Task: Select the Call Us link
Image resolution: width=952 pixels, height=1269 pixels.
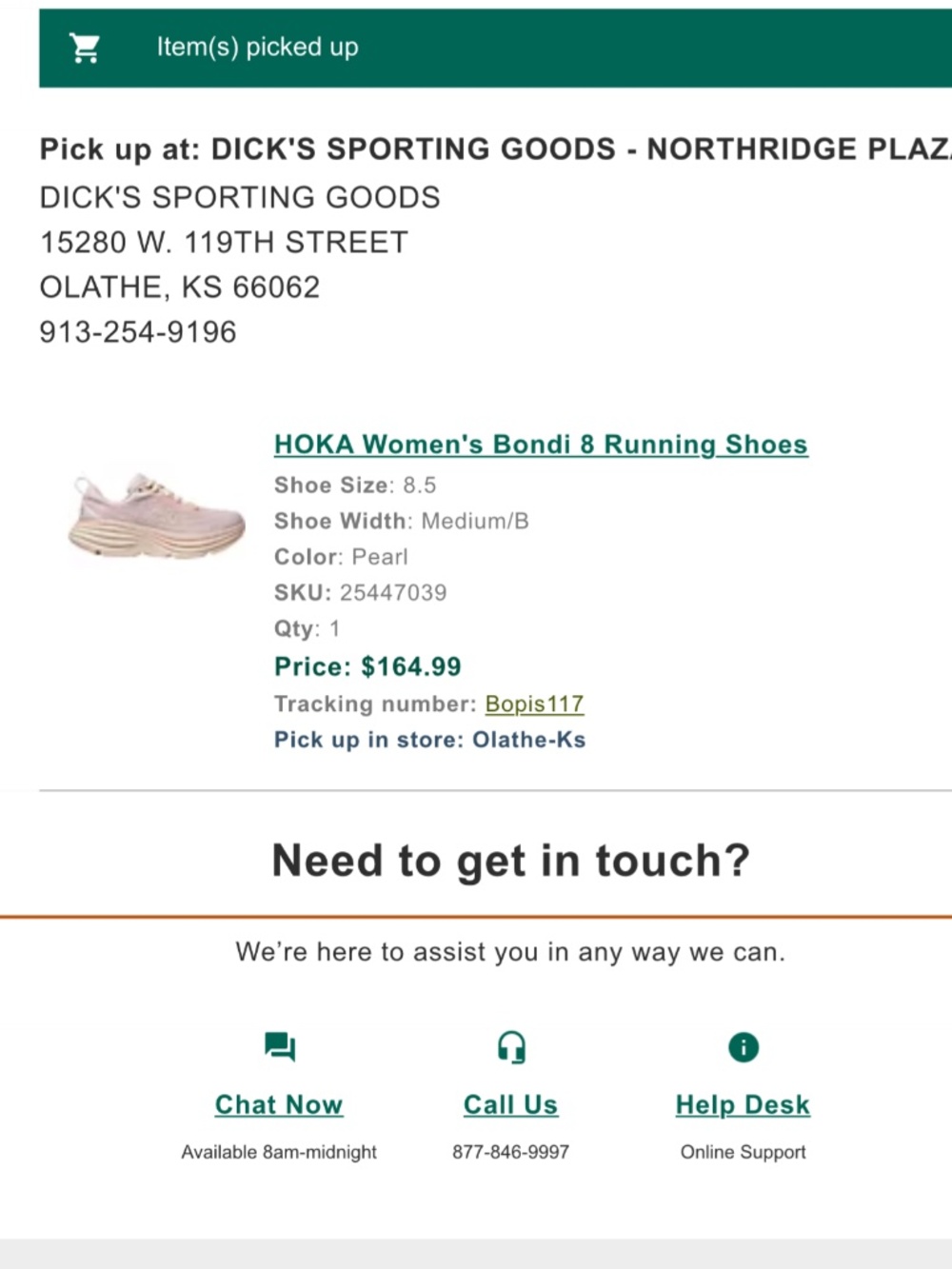Action: click(511, 1104)
